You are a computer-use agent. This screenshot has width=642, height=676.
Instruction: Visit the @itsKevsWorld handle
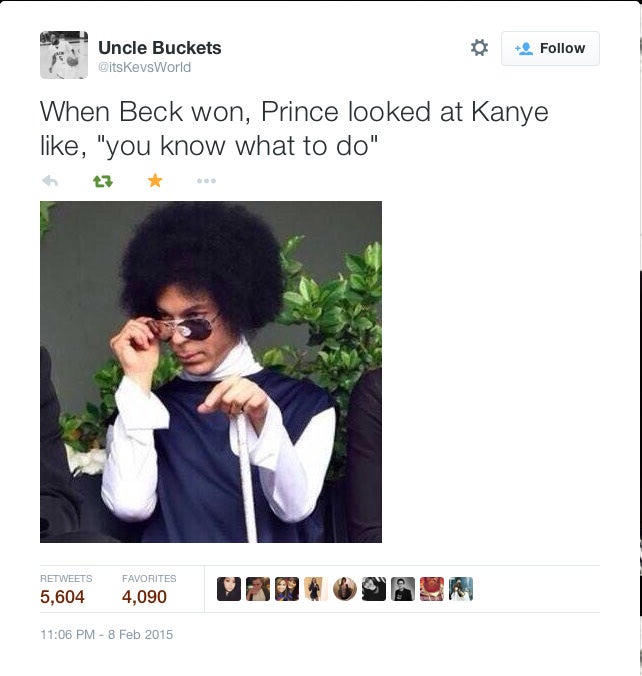tap(144, 67)
